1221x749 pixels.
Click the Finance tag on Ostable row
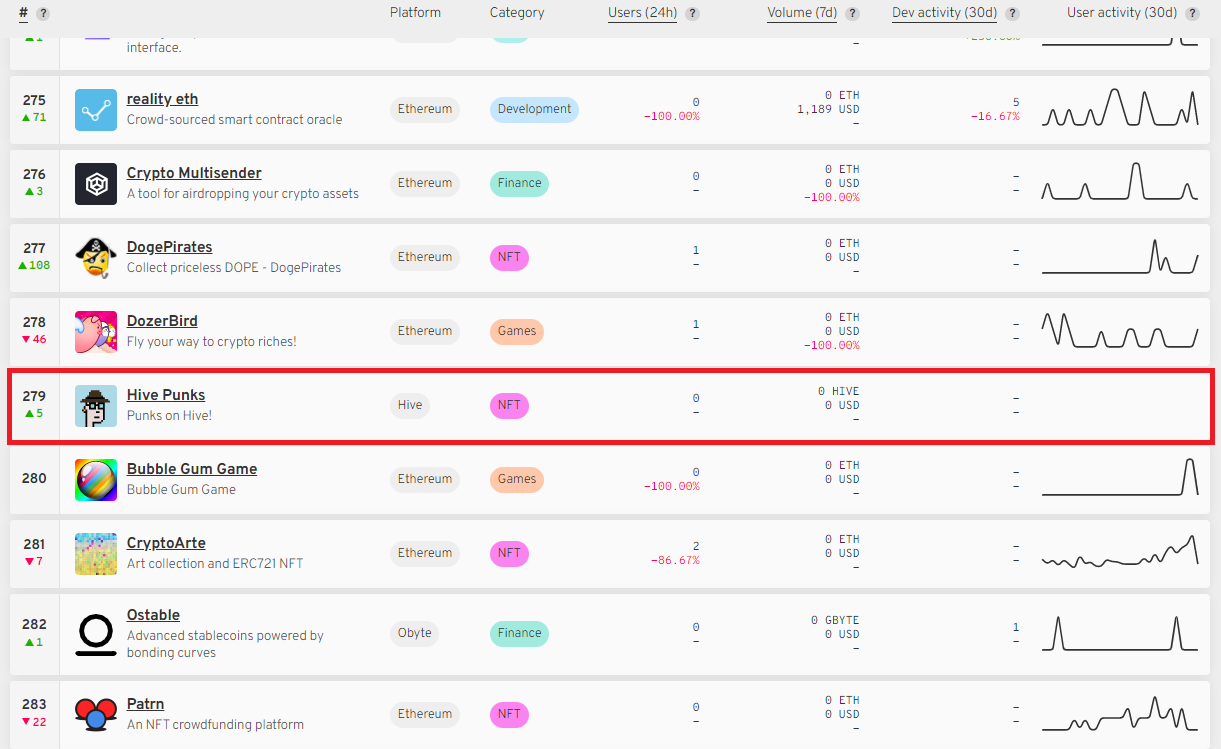click(x=519, y=633)
